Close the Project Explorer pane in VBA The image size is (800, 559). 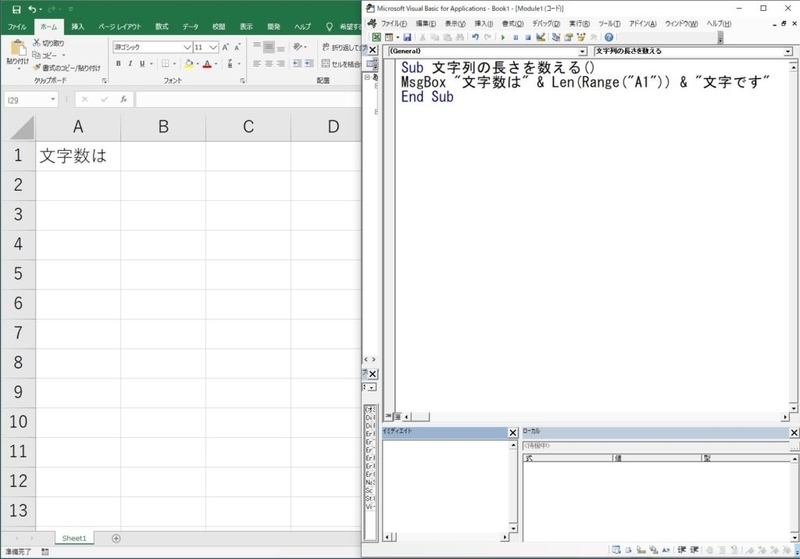[x=373, y=49]
